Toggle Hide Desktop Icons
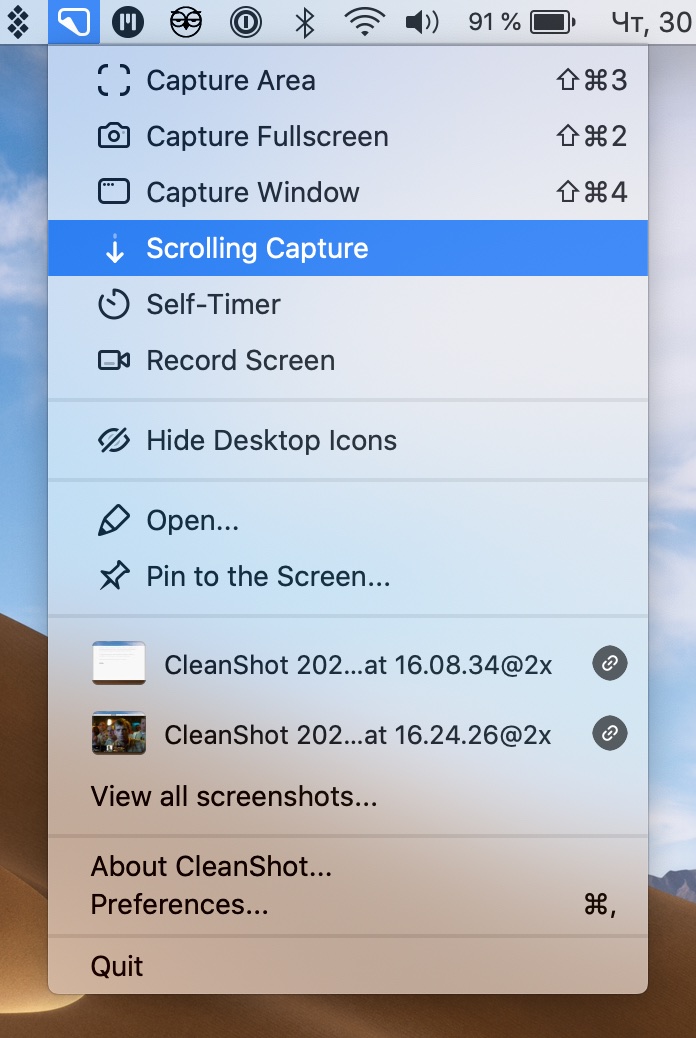Viewport: 696px width, 1038px height. click(271, 441)
